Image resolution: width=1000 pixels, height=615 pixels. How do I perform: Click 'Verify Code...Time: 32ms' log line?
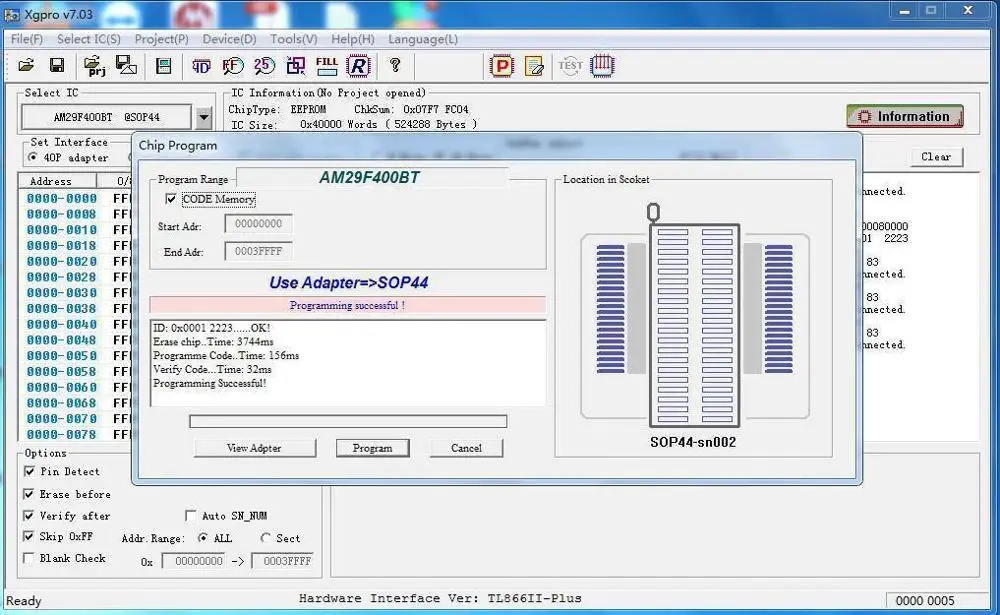212,369
